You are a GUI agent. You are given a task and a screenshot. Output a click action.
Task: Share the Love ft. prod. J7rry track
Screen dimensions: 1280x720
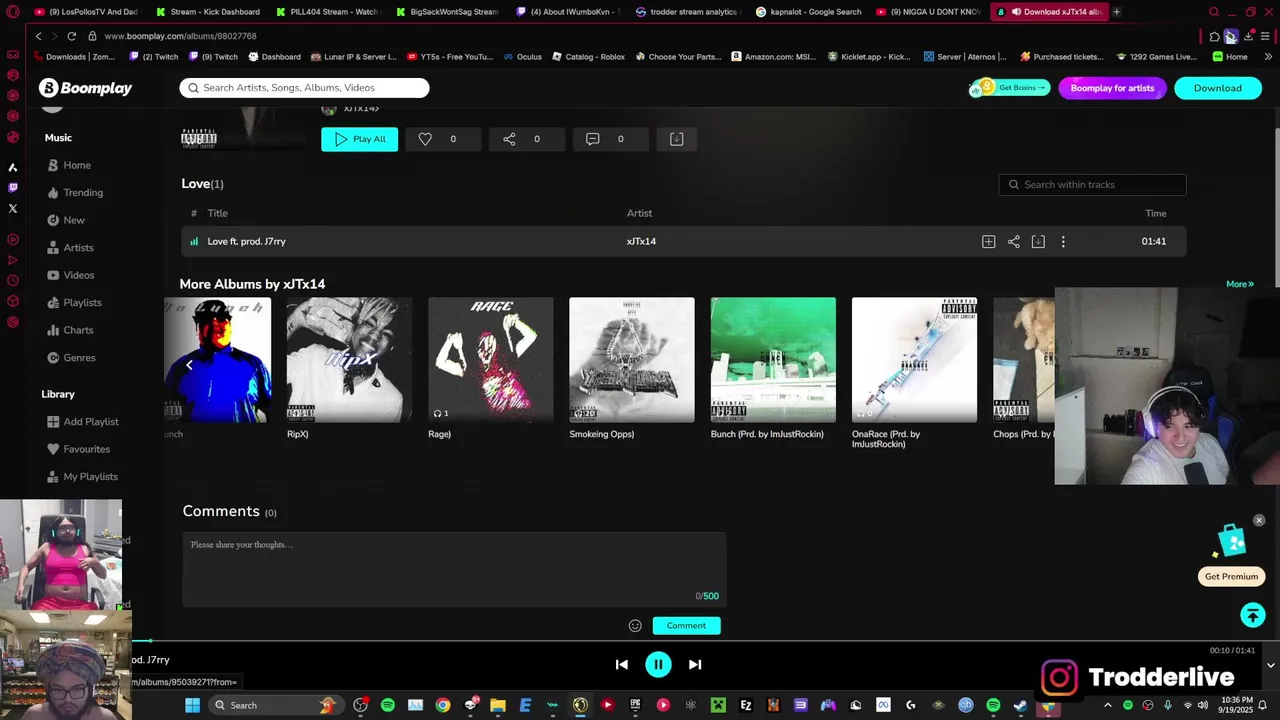pyautogui.click(x=1013, y=241)
